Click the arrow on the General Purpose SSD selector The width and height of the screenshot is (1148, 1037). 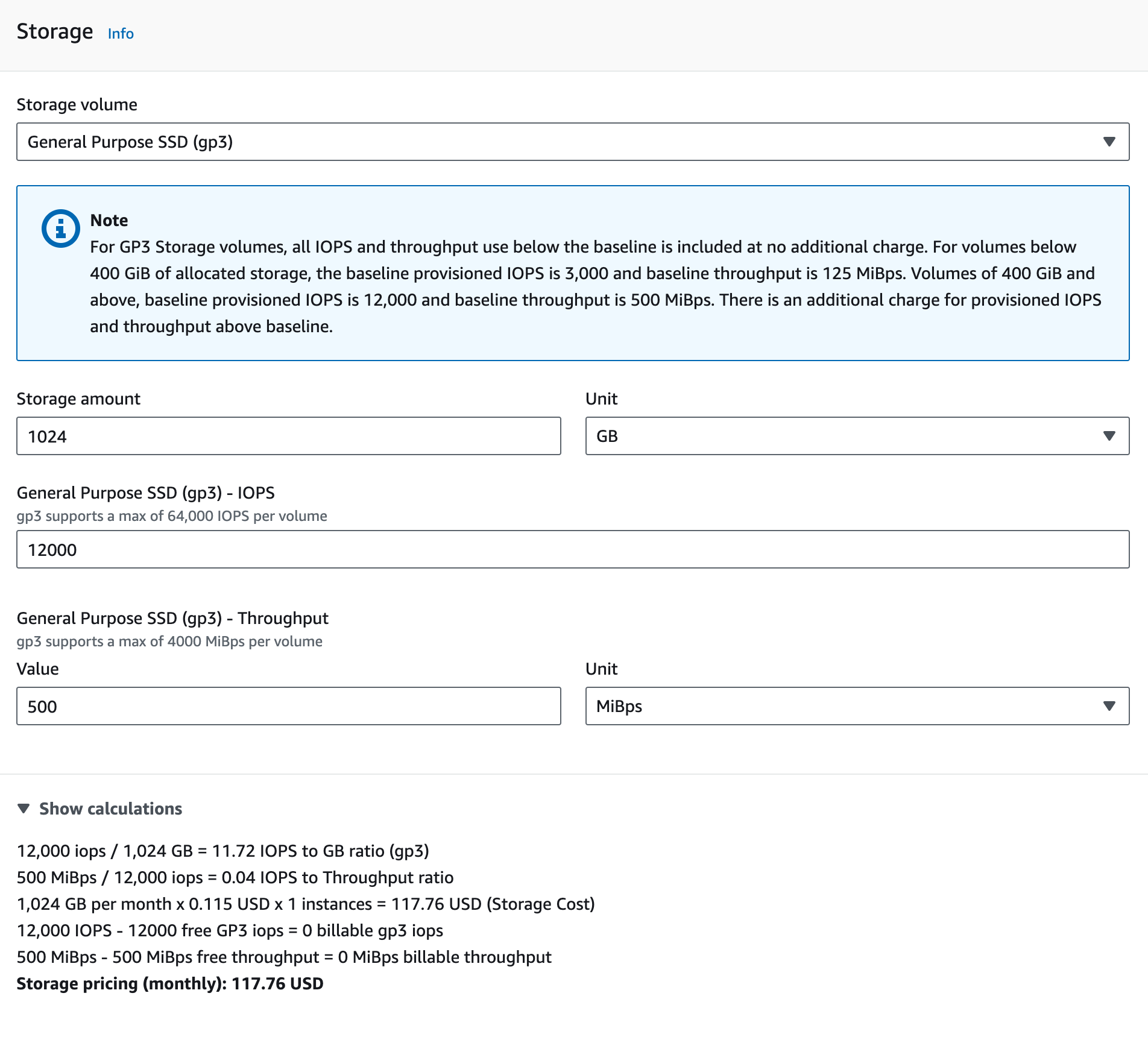tap(1109, 142)
